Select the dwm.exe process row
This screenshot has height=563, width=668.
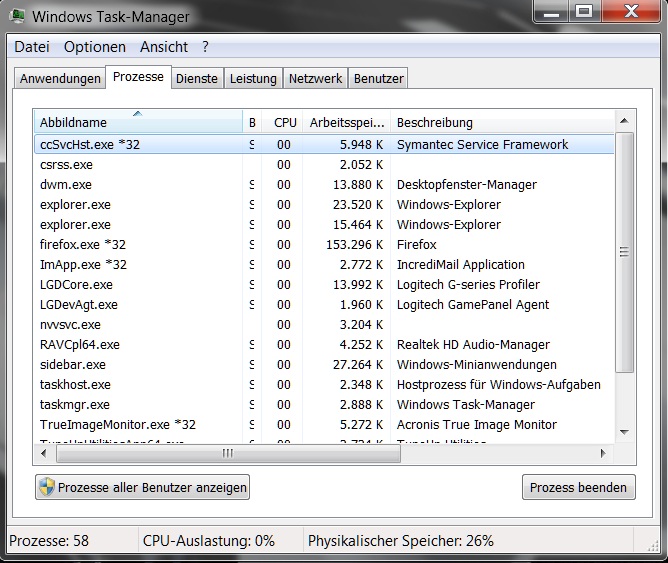click(x=324, y=184)
